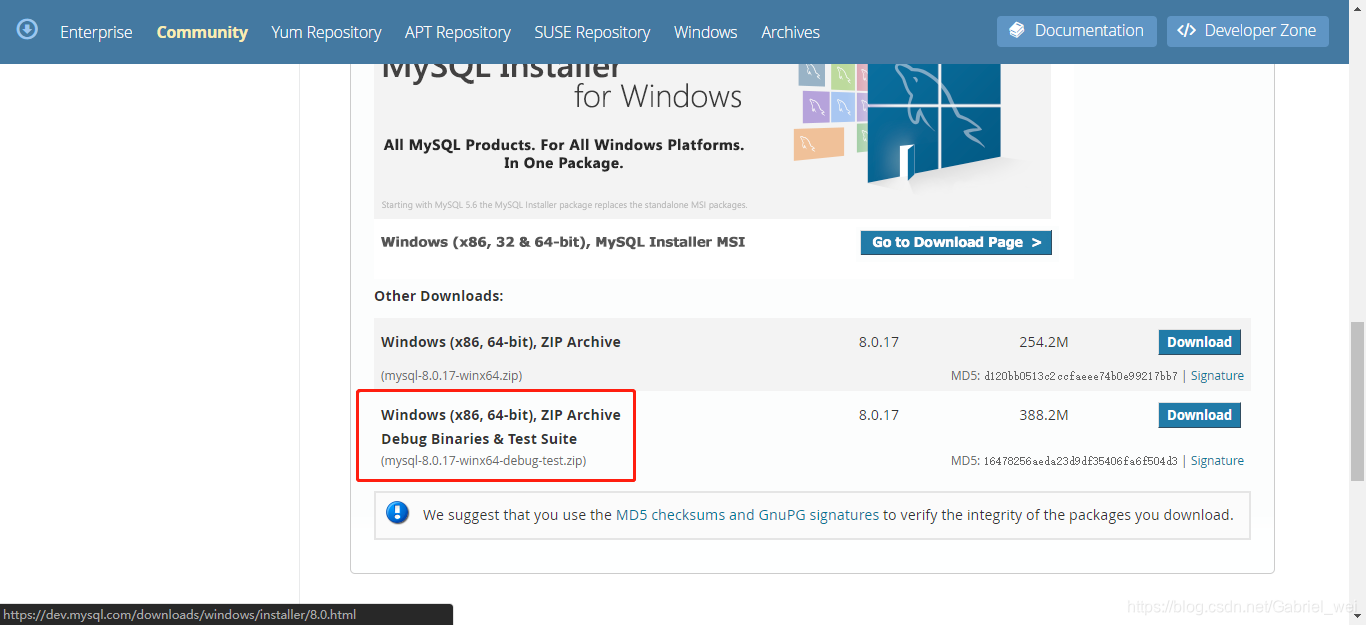1366x625 pixels.
Task: Click the MD5 value 16478256aeda23d9df35406fa6f504d3
Action: coord(1081,461)
